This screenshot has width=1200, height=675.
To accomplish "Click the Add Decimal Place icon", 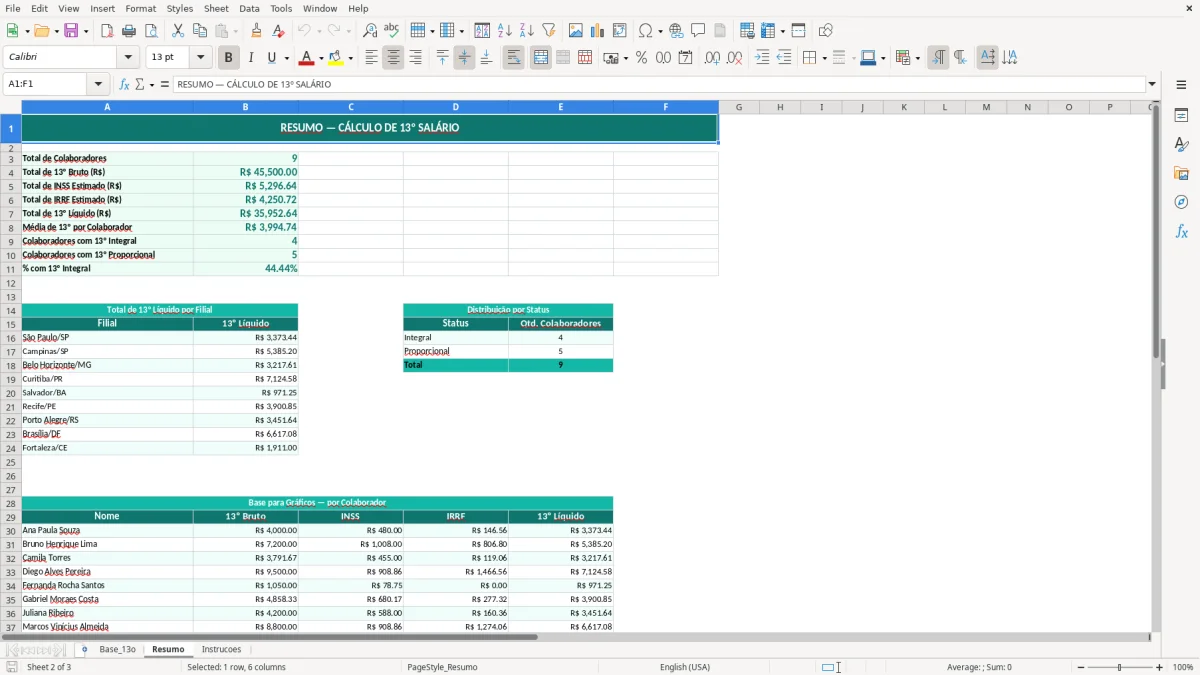I will coord(712,58).
